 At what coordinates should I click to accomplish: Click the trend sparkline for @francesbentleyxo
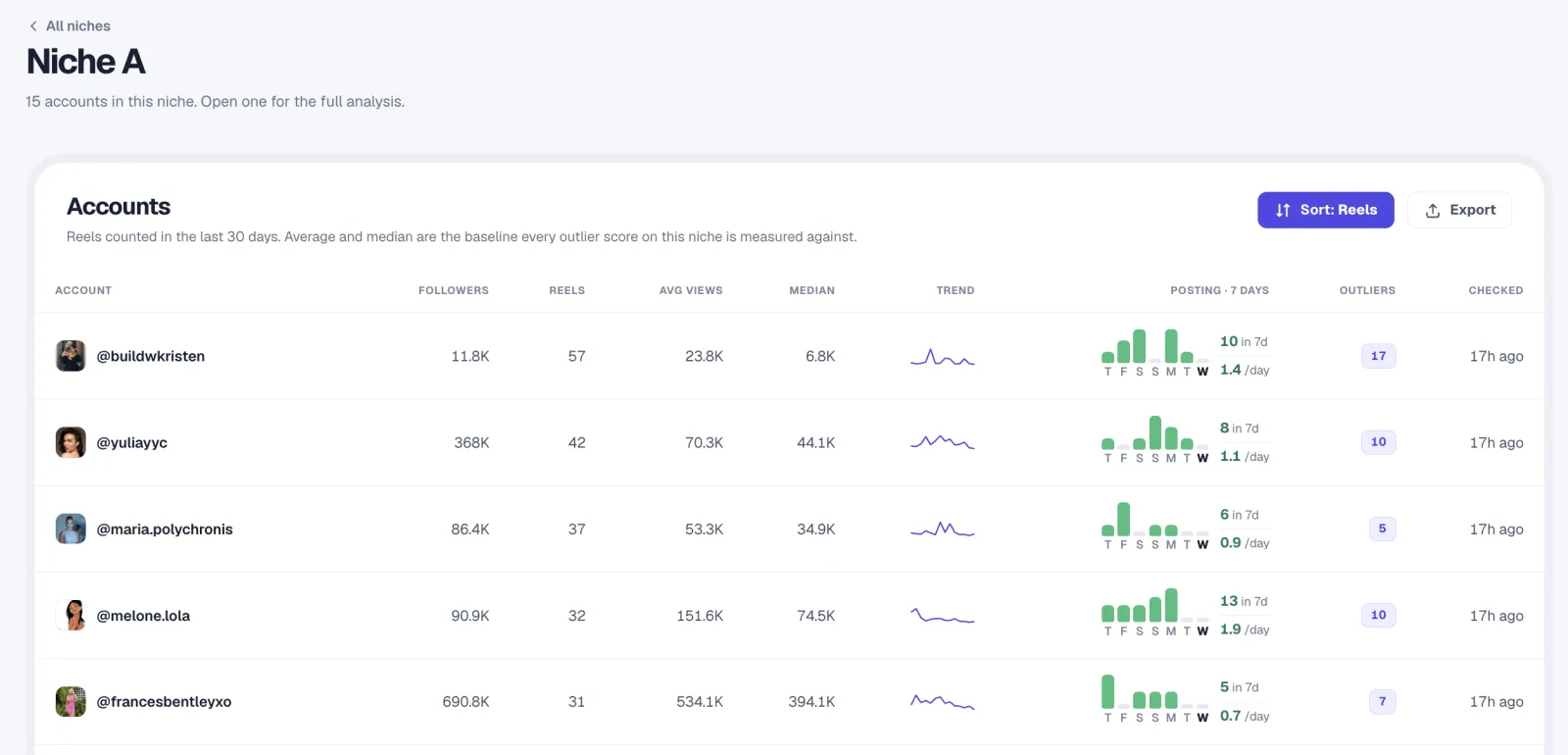click(943, 701)
